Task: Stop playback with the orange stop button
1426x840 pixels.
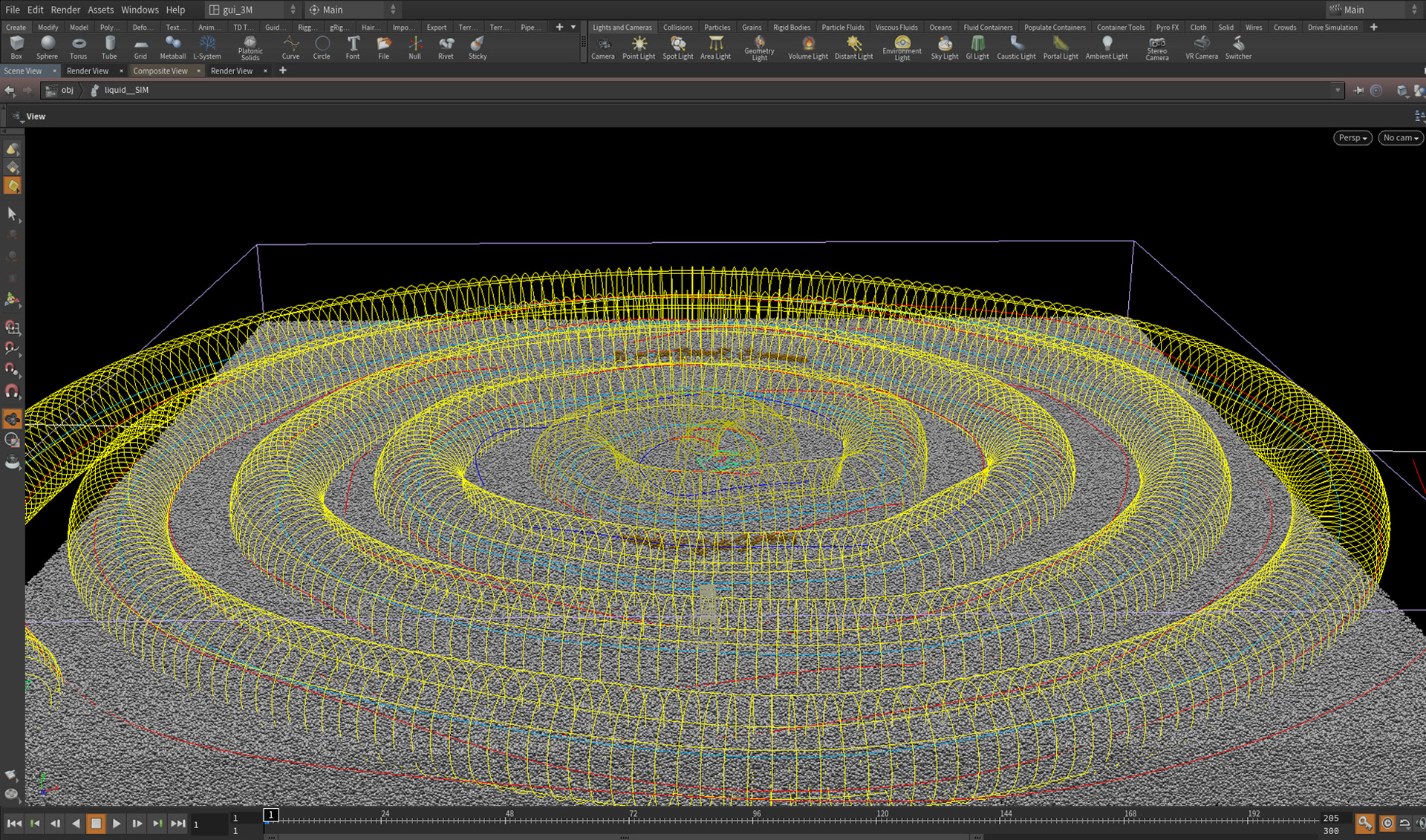Action: [x=96, y=823]
